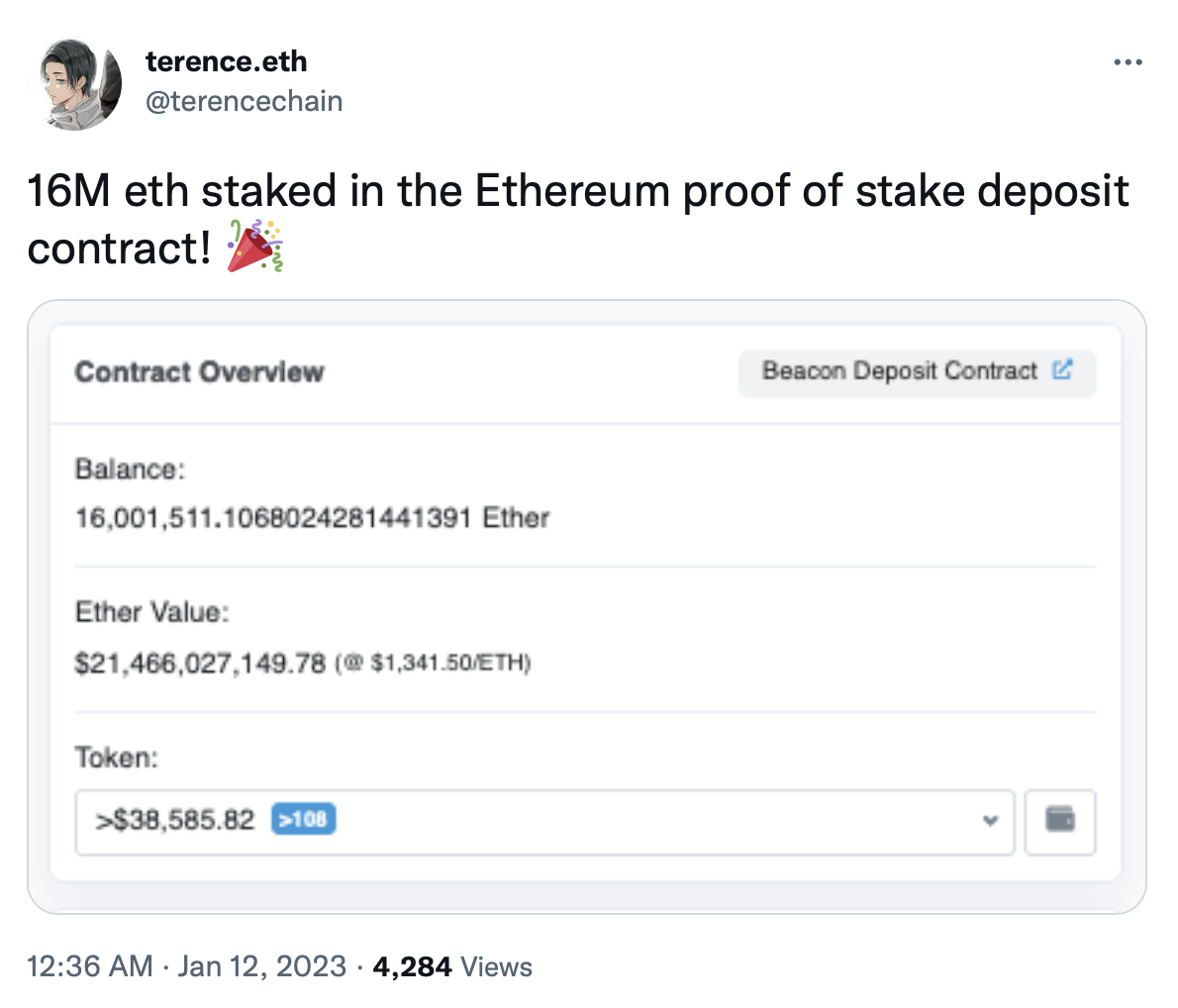Open the Beacon Deposit Contract button
This screenshot has width=1178, height=1008.
[917, 373]
